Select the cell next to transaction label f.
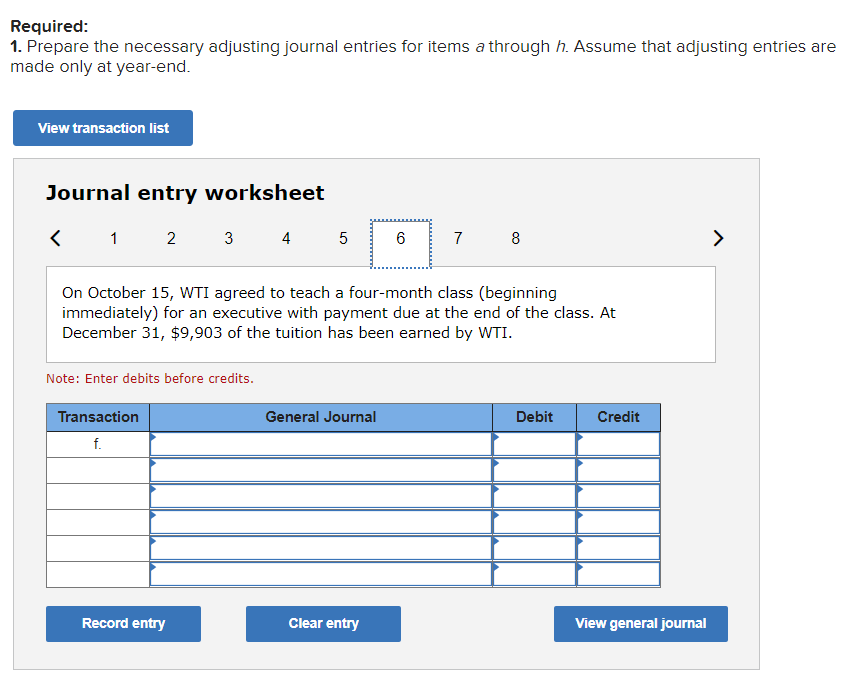 coord(320,443)
